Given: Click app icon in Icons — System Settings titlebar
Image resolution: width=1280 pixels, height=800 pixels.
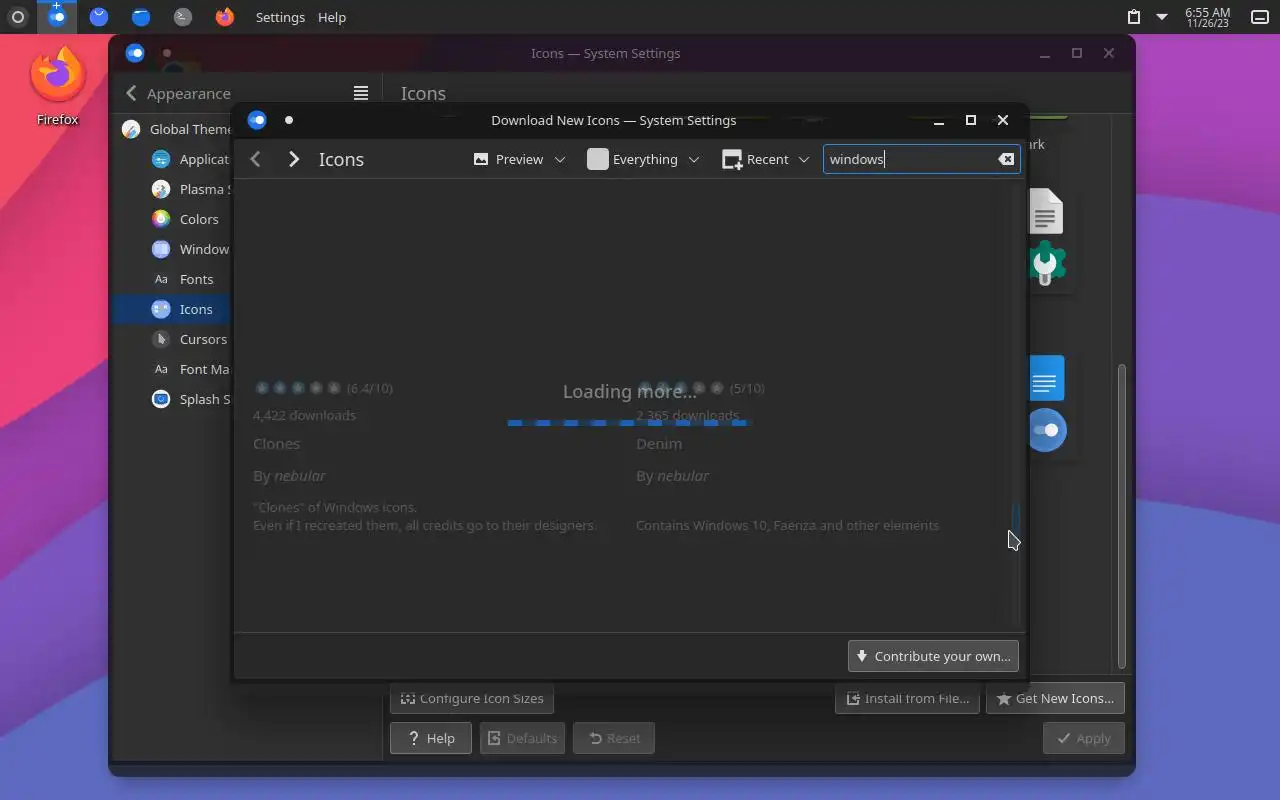Looking at the screenshot, I should [135, 53].
